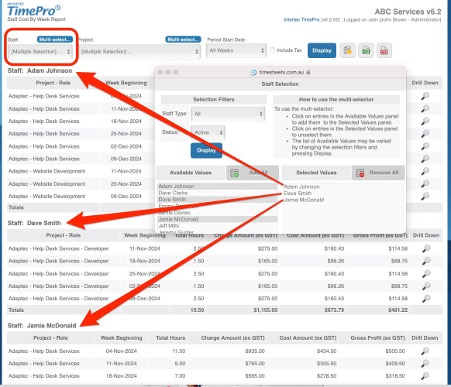Expand the Period Start Date All Weeks dropdown
Screen dimensions: 451x387
pyautogui.click(x=236, y=51)
